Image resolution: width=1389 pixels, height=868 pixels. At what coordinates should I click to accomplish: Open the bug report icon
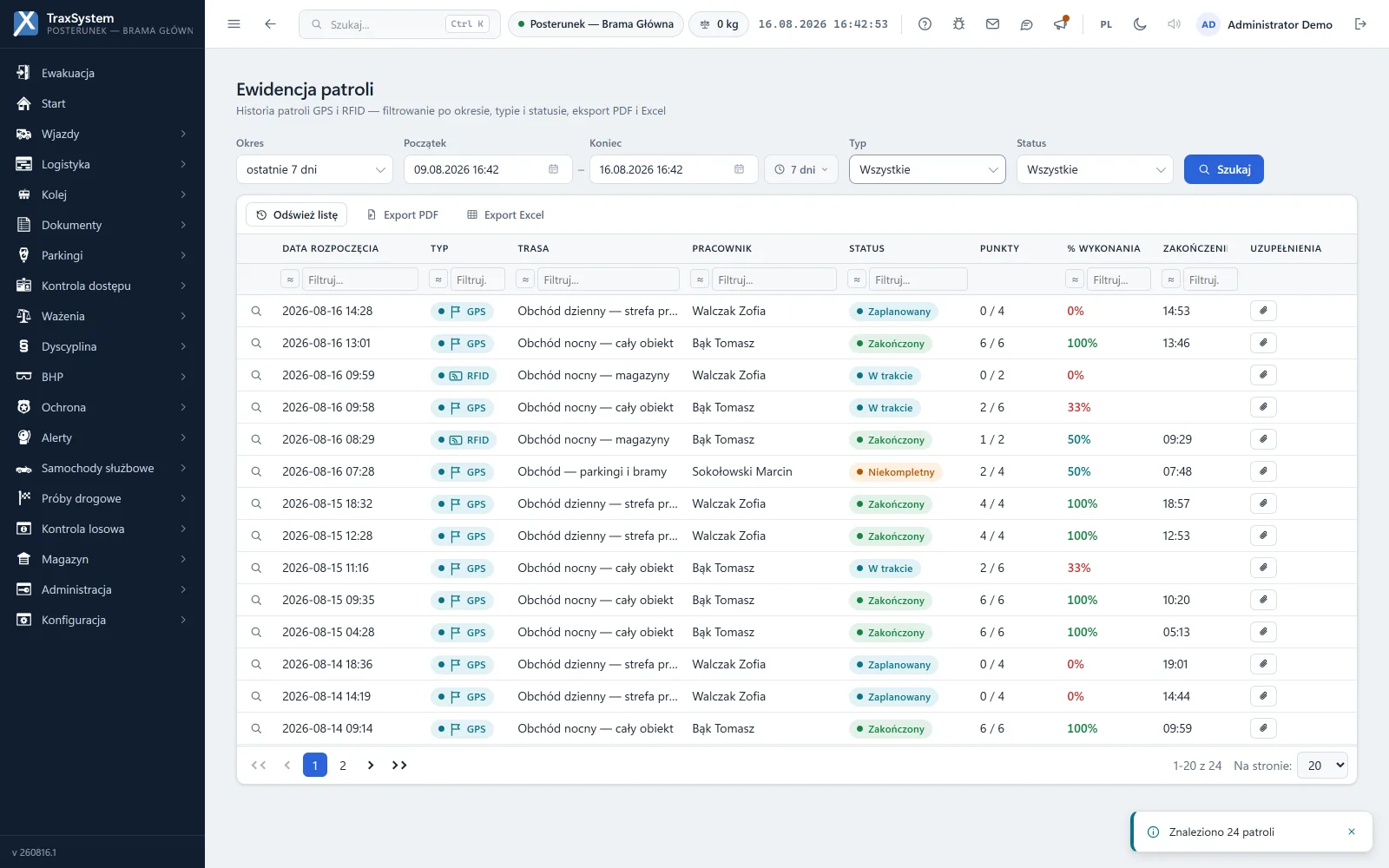tap(958, 24)
